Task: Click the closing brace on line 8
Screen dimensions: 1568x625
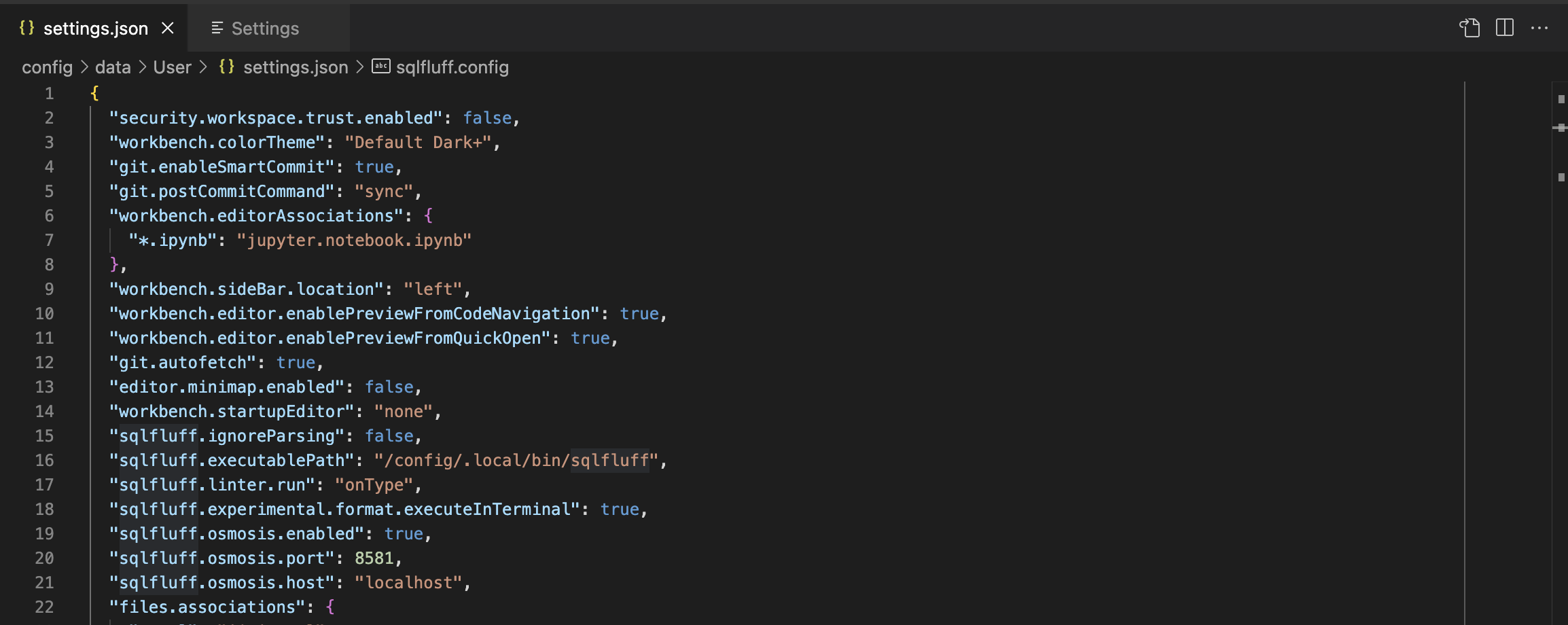Action: [x=114, y=264]
